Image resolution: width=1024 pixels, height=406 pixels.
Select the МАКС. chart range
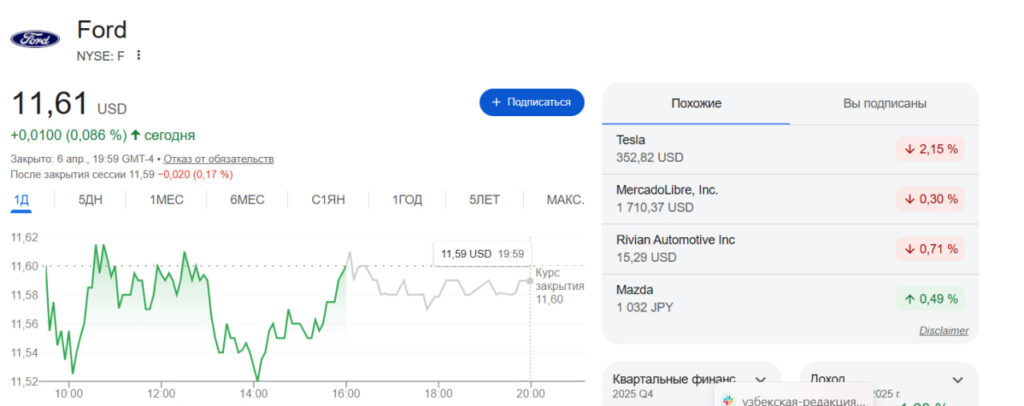565,200
